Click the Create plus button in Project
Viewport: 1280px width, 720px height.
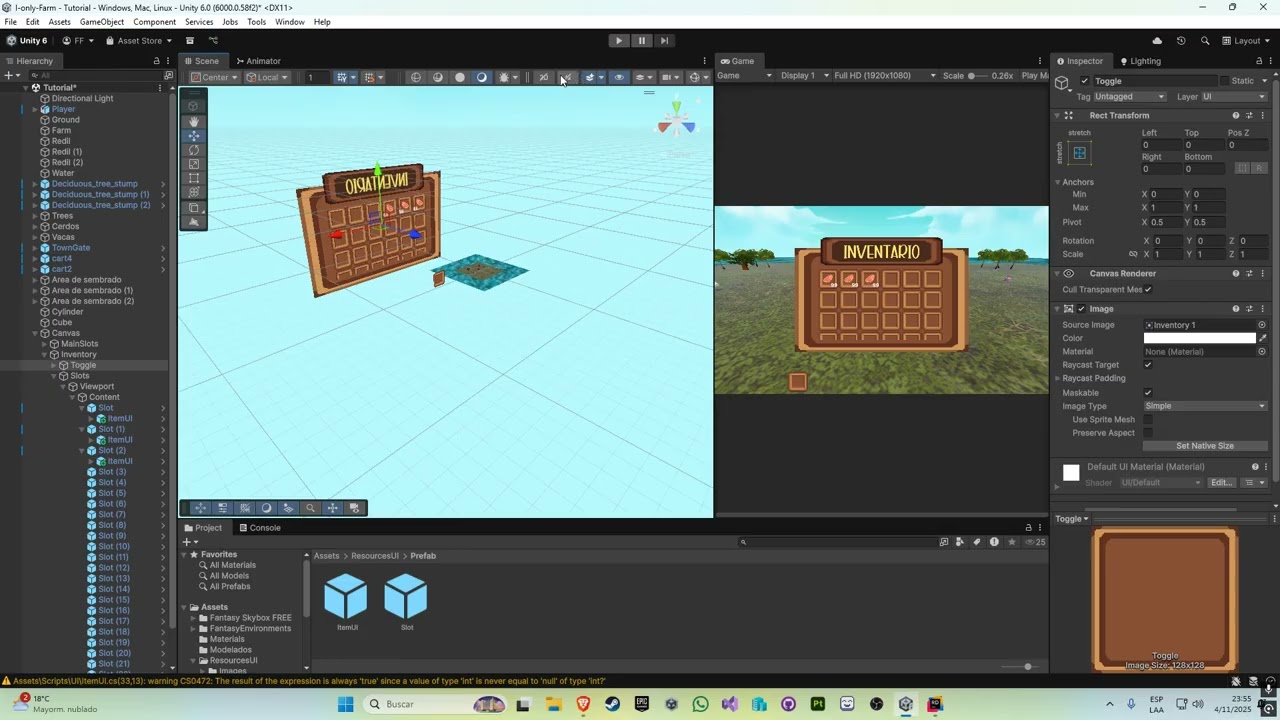[188, 542]
